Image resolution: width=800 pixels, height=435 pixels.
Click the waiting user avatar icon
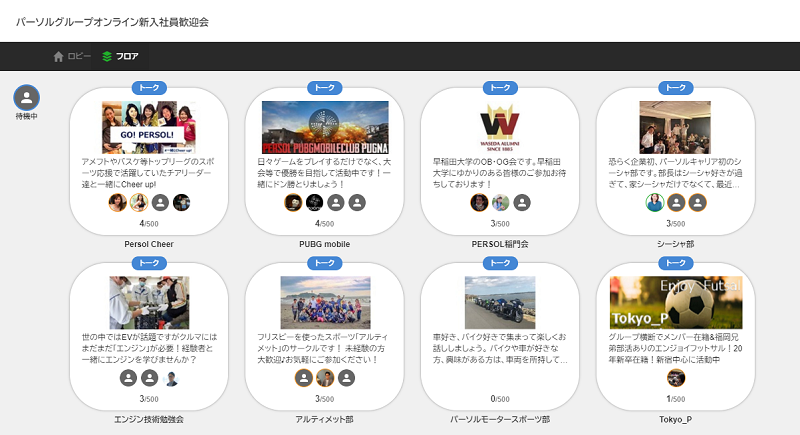pos(27,98)
